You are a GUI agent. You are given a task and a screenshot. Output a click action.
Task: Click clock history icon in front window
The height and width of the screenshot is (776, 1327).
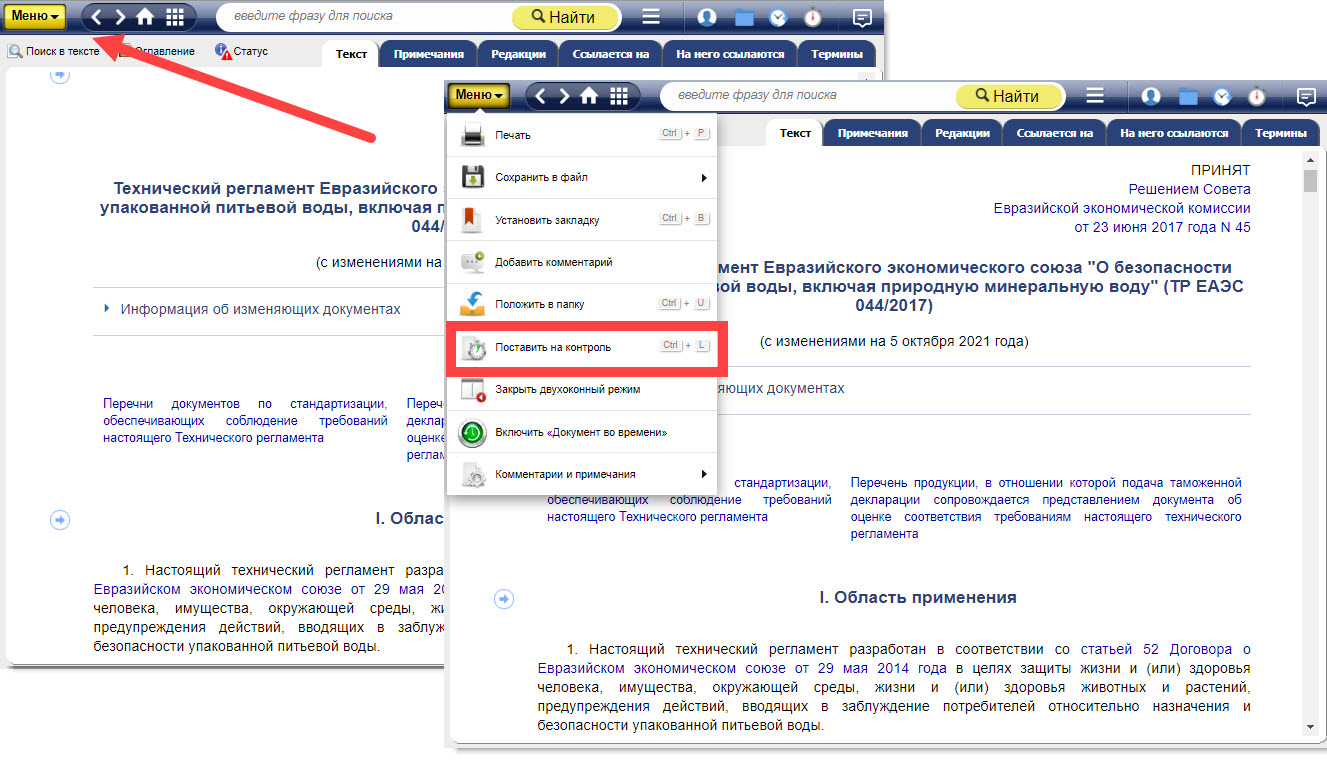pyautogui.click(x=1222, y=96)
